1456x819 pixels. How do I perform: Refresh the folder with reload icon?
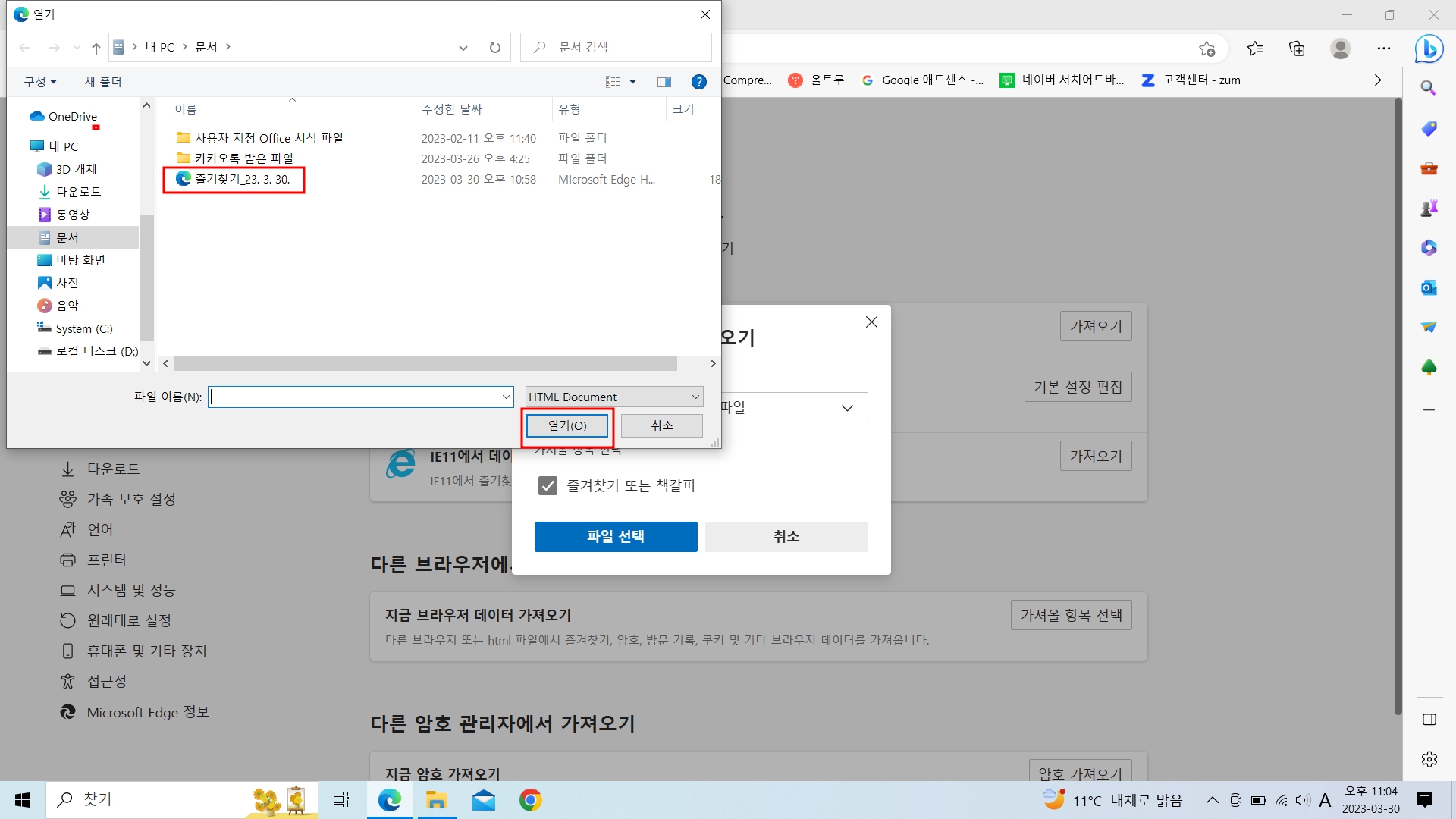coord(495,47)
